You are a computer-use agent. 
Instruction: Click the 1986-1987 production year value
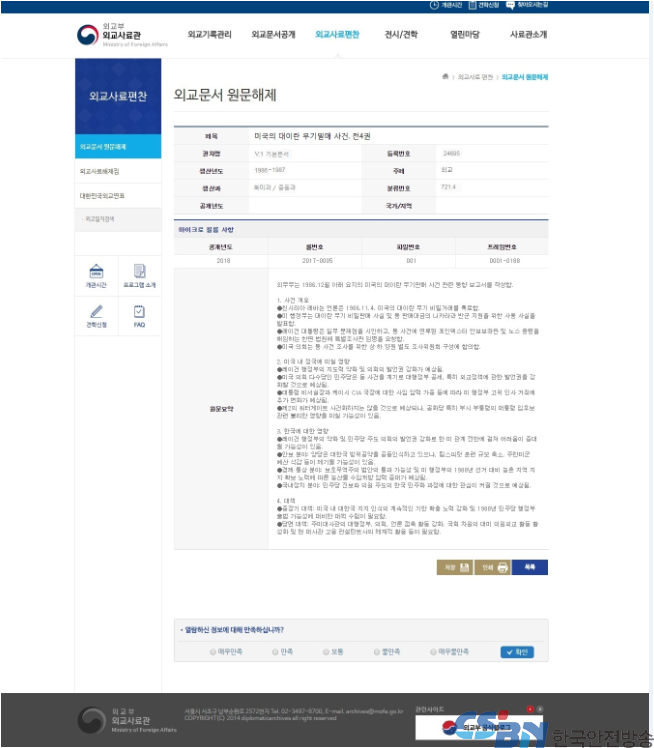tap(270, 170)
